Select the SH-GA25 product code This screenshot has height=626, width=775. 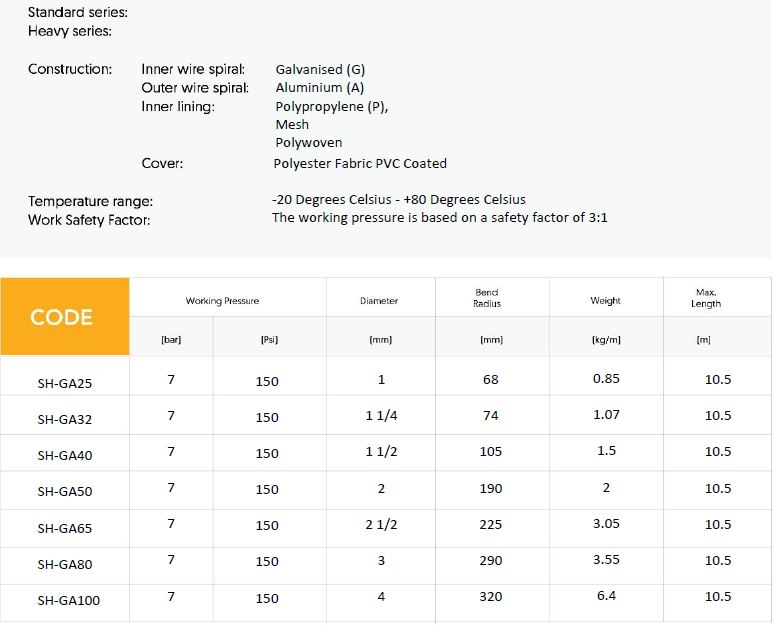[x=65, y=382]
